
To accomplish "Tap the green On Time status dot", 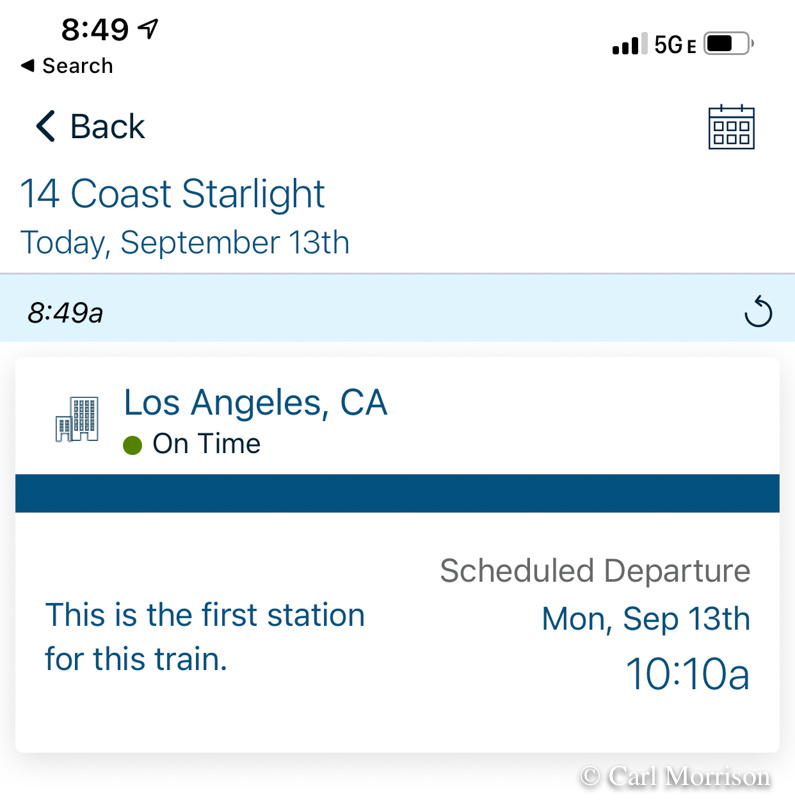I will point(132,445).
